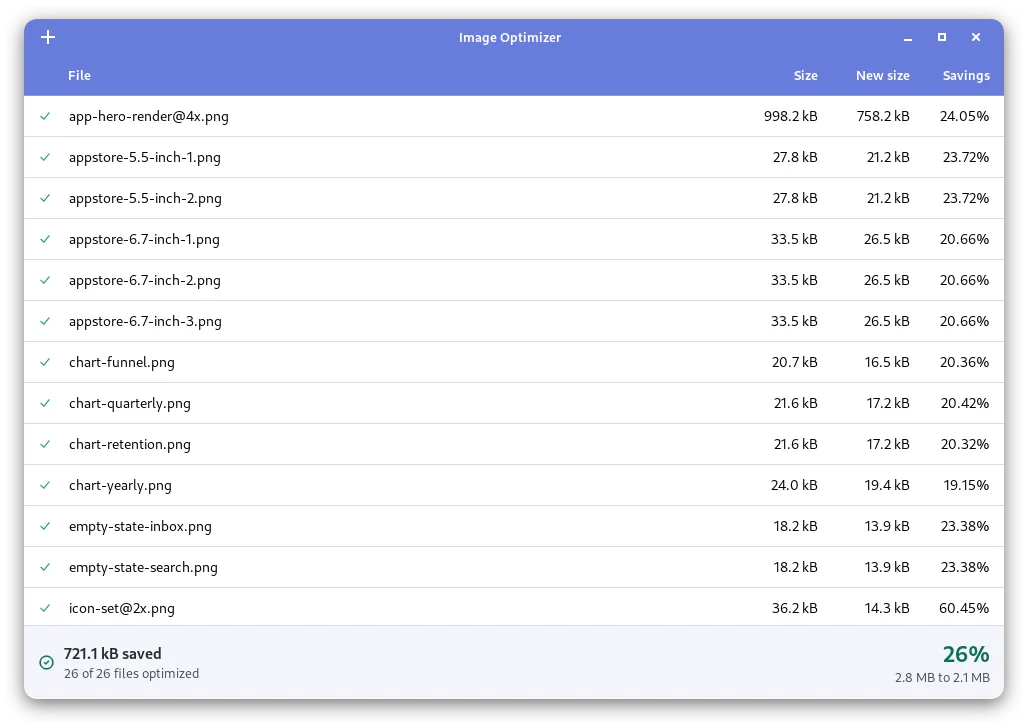Click the checkmark beside appstore-6.7-inch-1.png

tap(45, 239)
